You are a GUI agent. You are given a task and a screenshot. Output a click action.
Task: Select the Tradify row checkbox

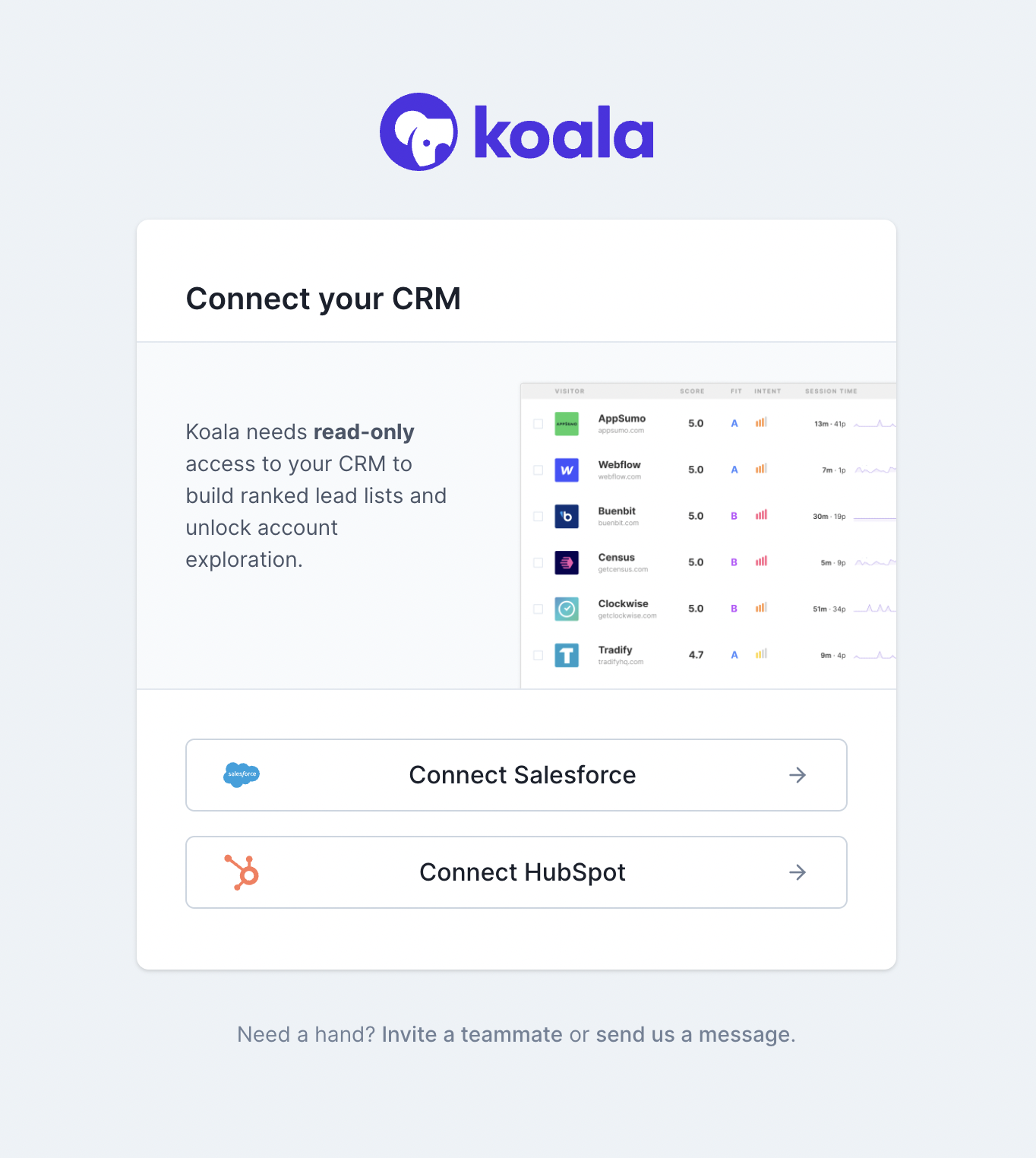pyautogui.click(x=539, y=655)
